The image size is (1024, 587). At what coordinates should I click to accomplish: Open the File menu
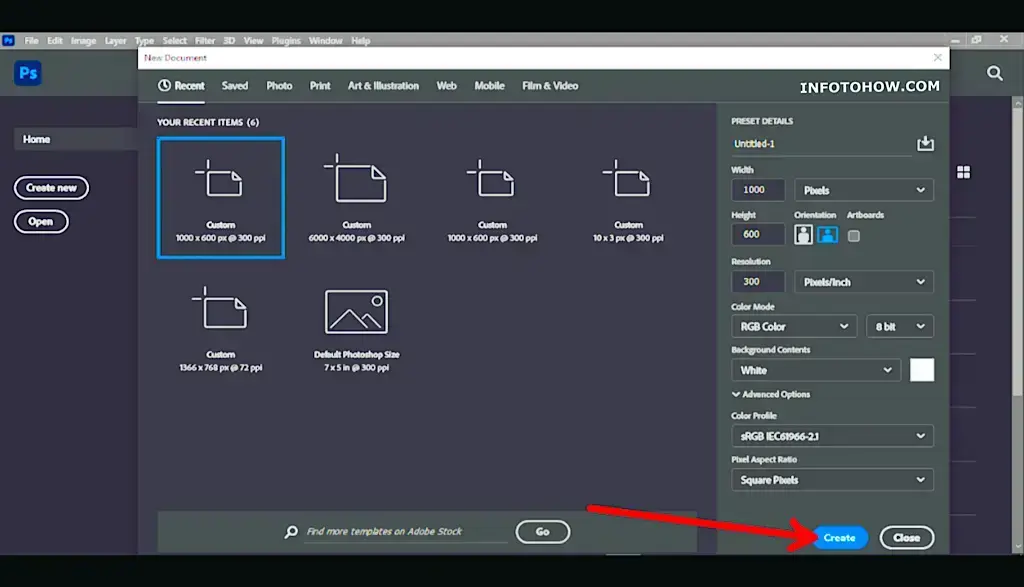31,40
